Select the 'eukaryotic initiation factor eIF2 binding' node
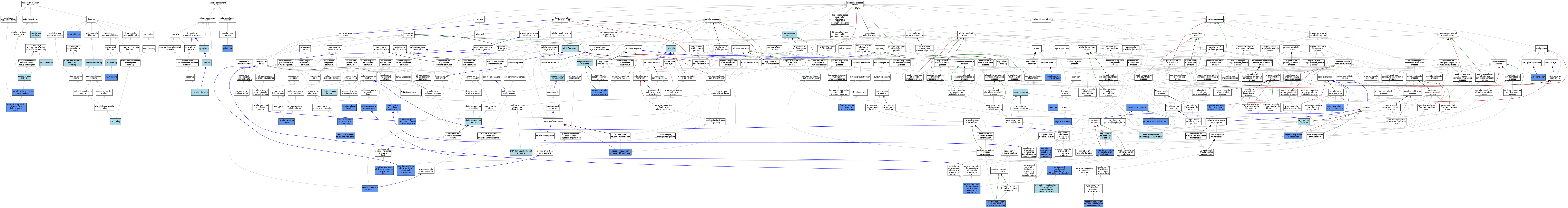This screenshot has height=208, width=1568. (x=72, y=63)
